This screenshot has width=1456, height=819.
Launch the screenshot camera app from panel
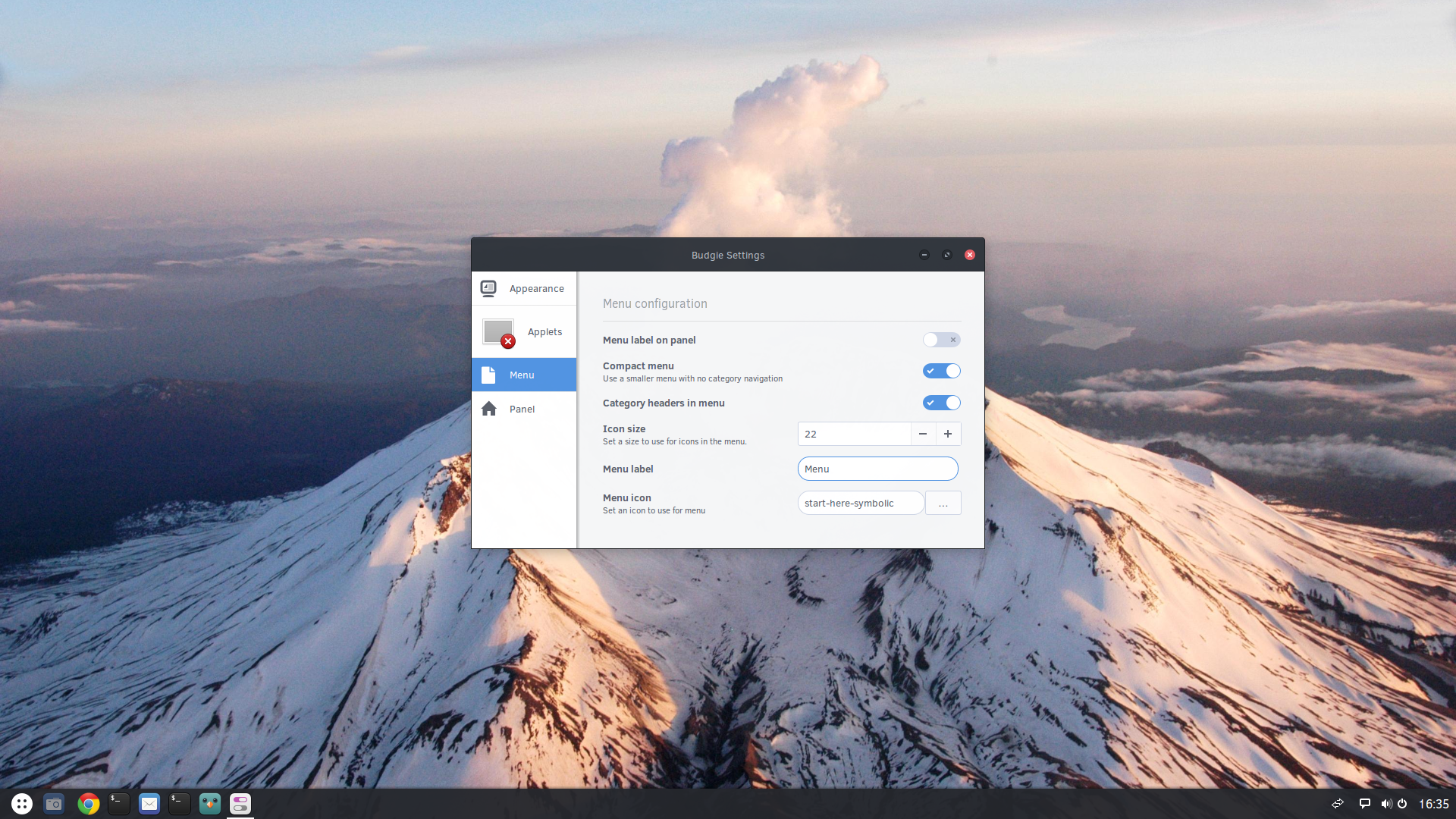pyautogui.click(x=54, y=804)
